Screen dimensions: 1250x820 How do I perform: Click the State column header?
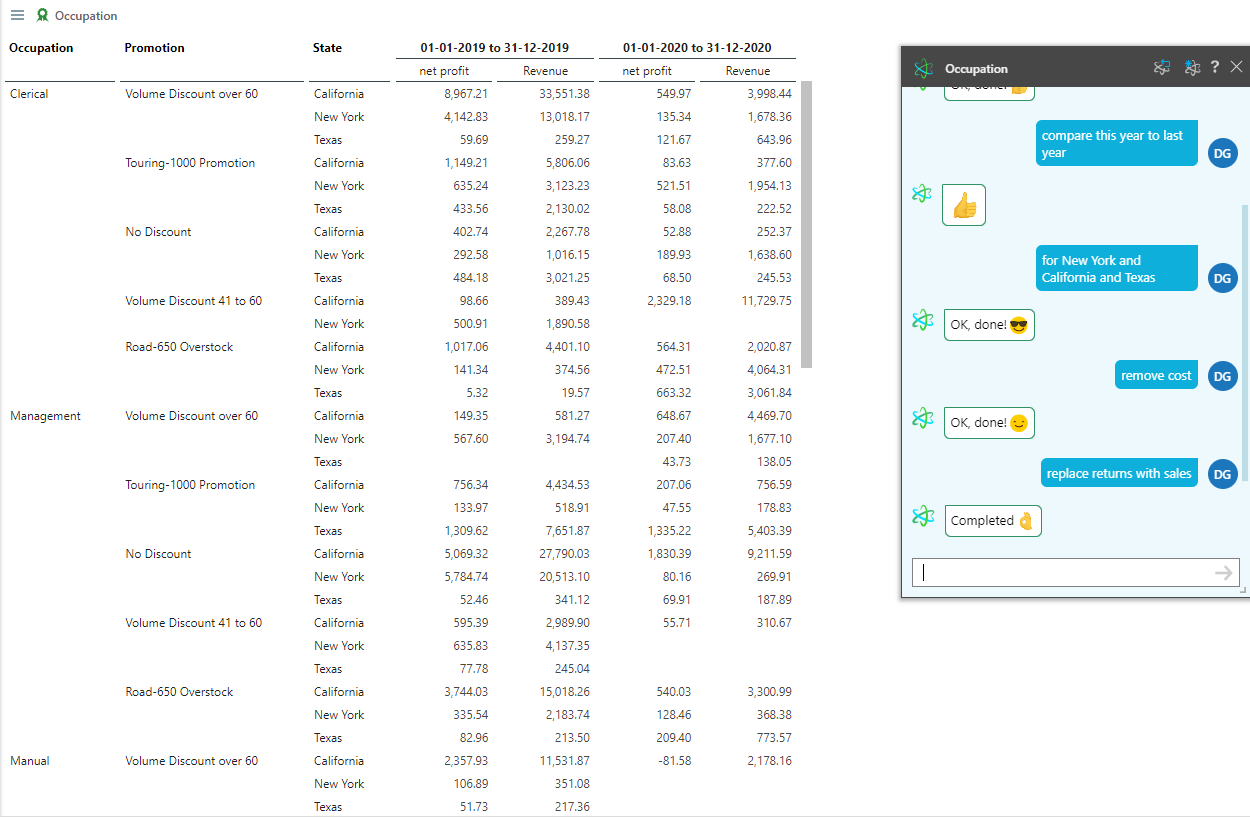coord(327,47)
